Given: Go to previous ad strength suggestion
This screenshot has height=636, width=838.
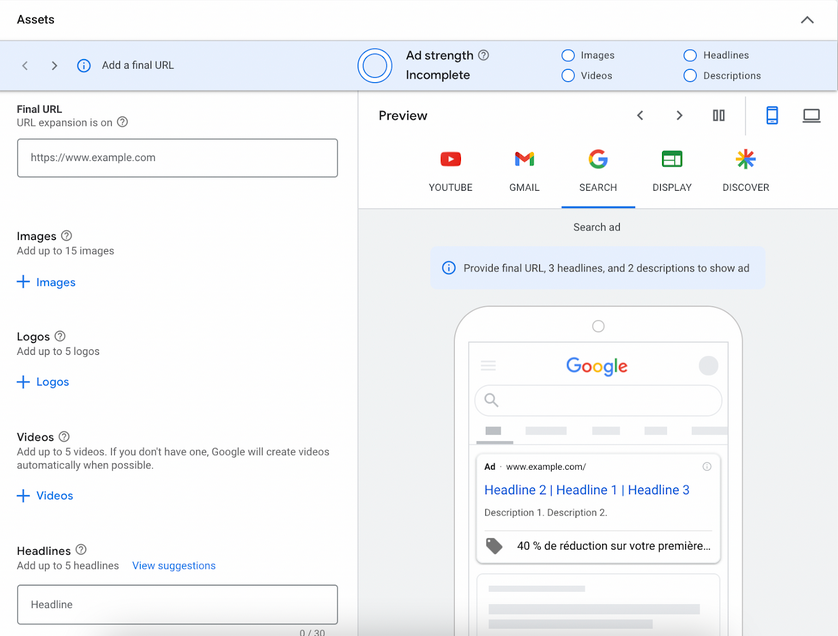Looking at the screenshot, I should point(26,66).
